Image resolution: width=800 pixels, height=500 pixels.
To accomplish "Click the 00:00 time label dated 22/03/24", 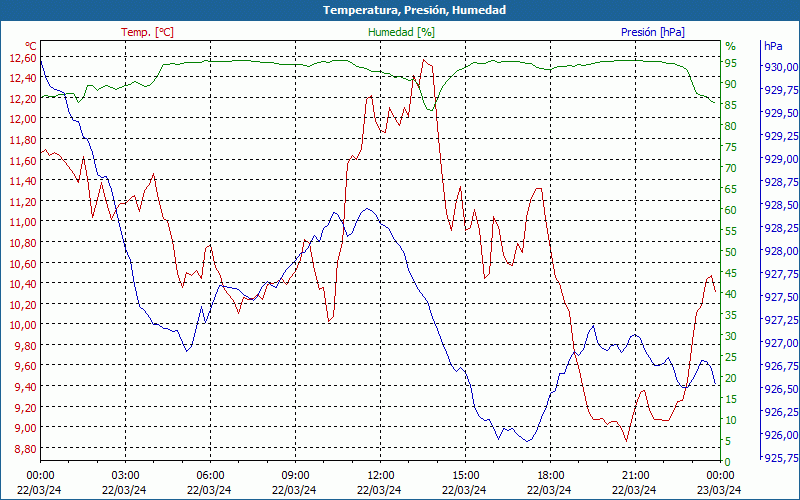I will pyautogui.click(x=40, y=476).
